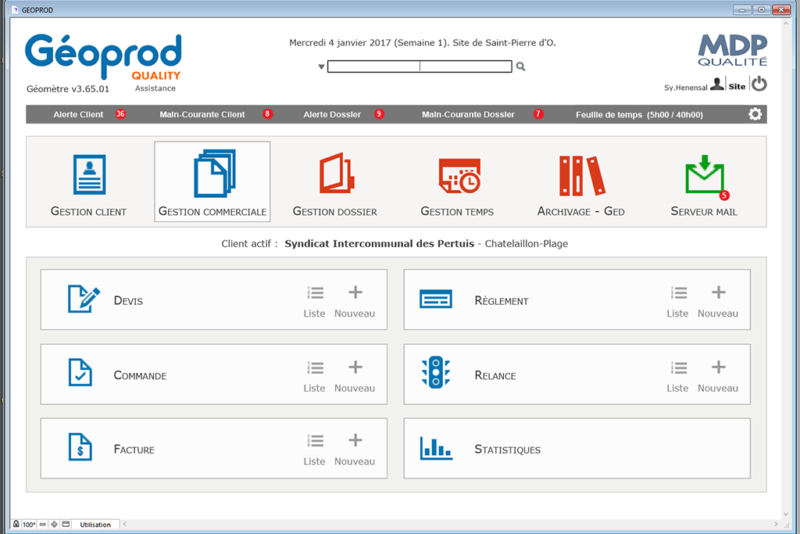Open the Utilisation layout dropdown
The width and height of the screenshot is (800, 534).
pos(97,524)
